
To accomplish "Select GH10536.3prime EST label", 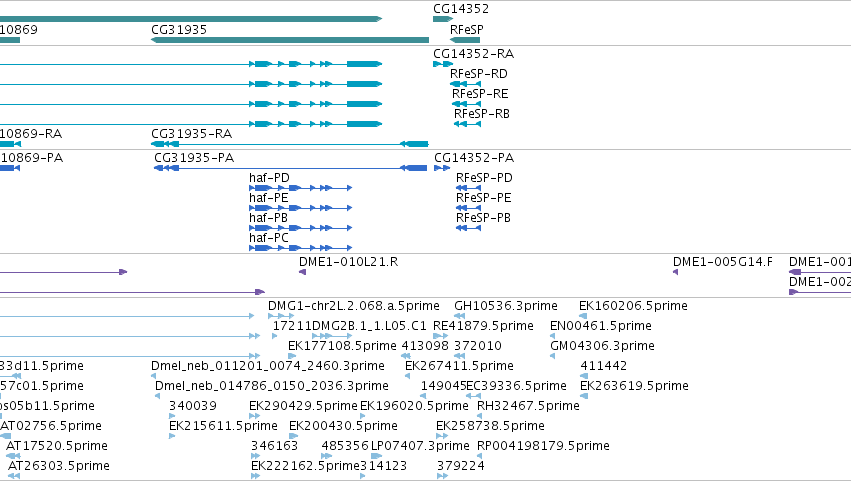I will 506,306.
